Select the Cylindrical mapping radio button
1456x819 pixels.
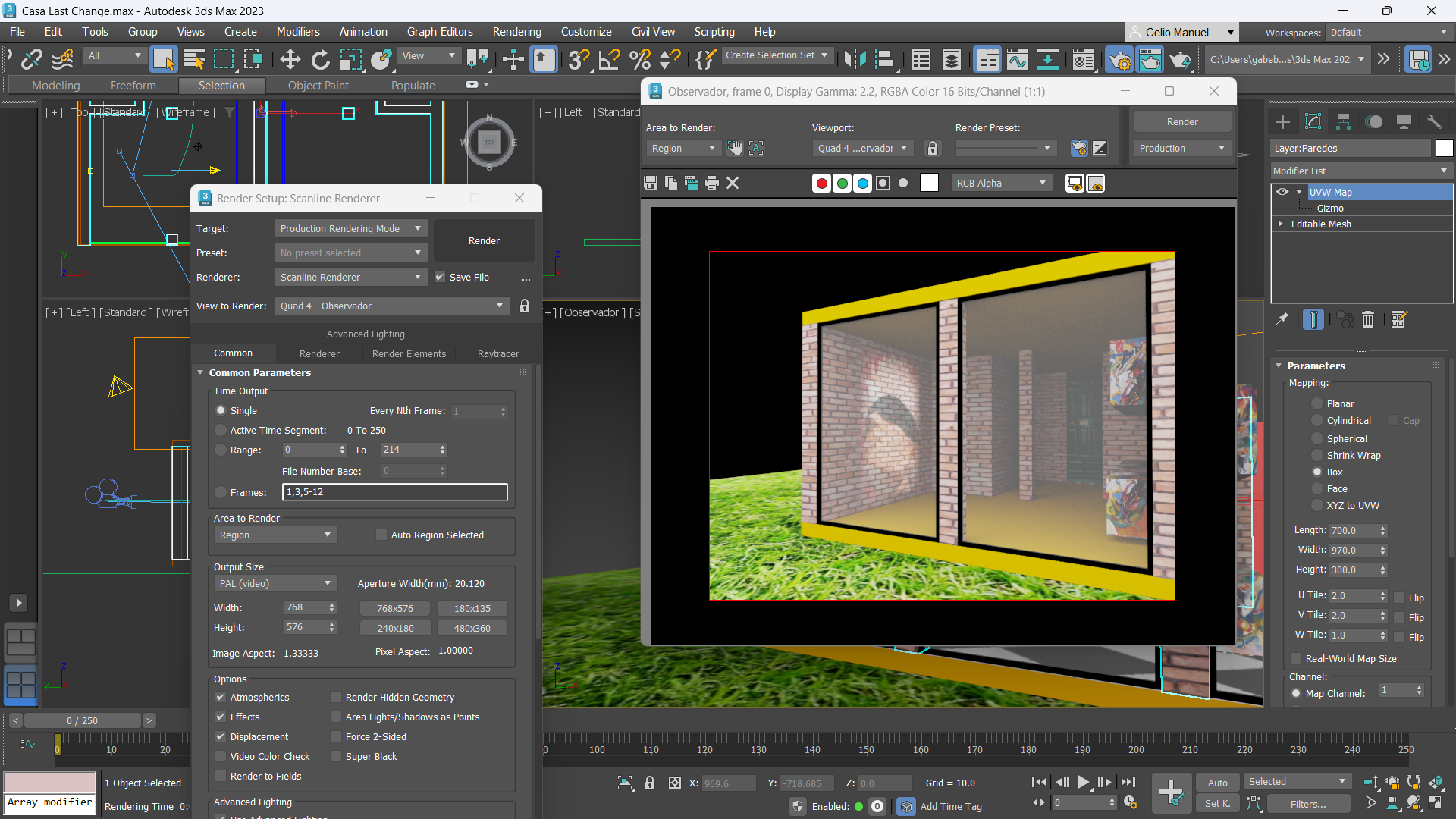[x=1317, y=421]
